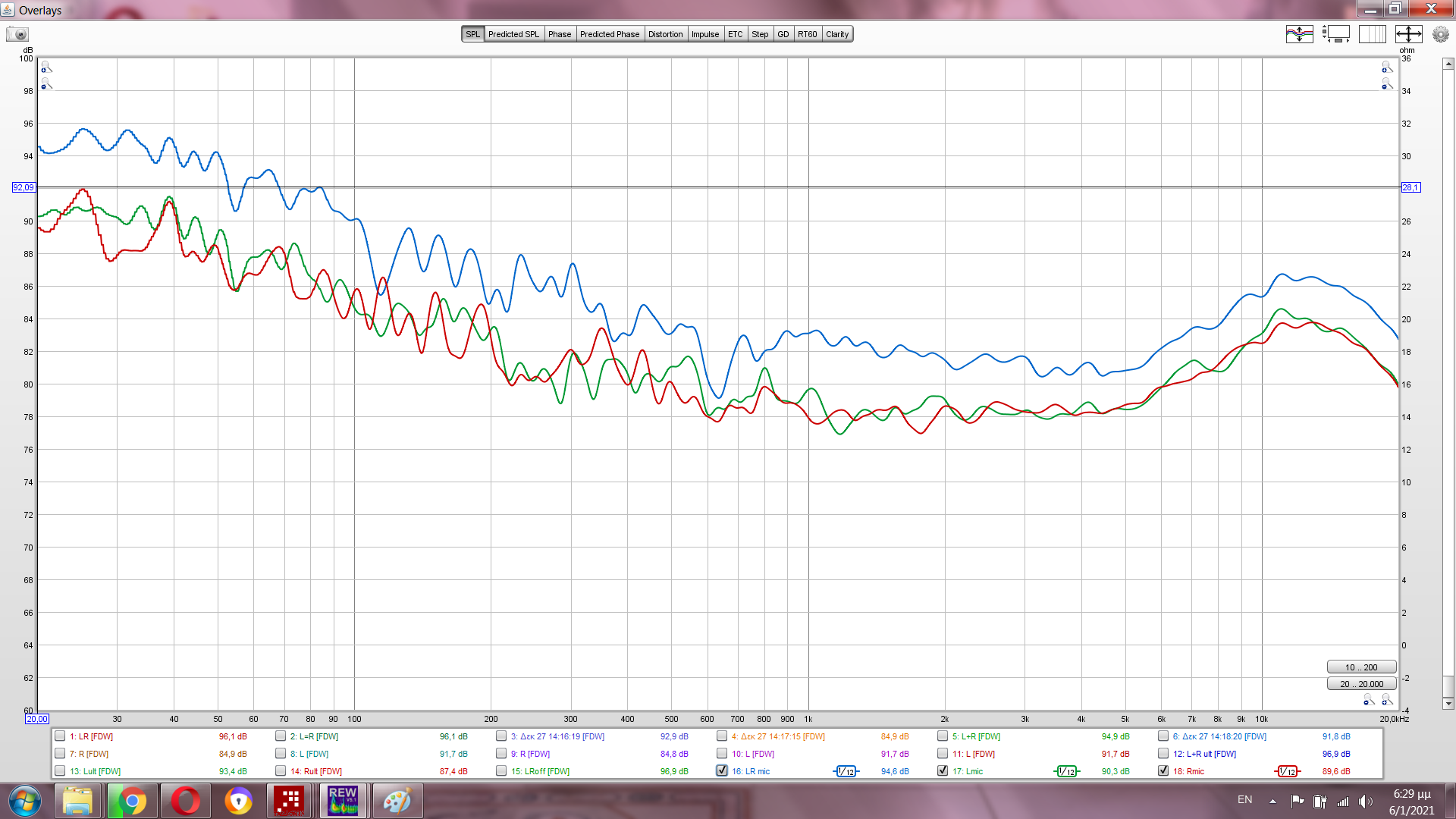Screen dimensions: 1456x819
Task: Click the frequency axis log/linear icon
Action: [1372, 34]
